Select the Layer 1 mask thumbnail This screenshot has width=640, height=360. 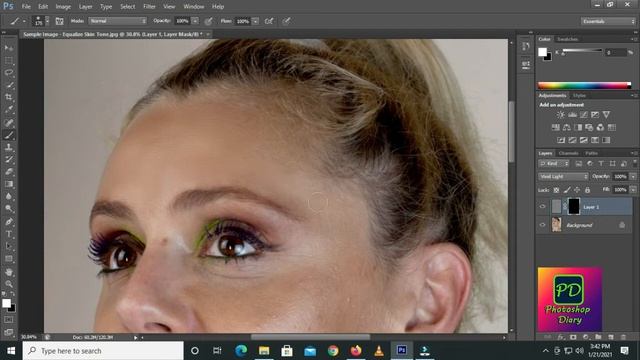point(574,207)
